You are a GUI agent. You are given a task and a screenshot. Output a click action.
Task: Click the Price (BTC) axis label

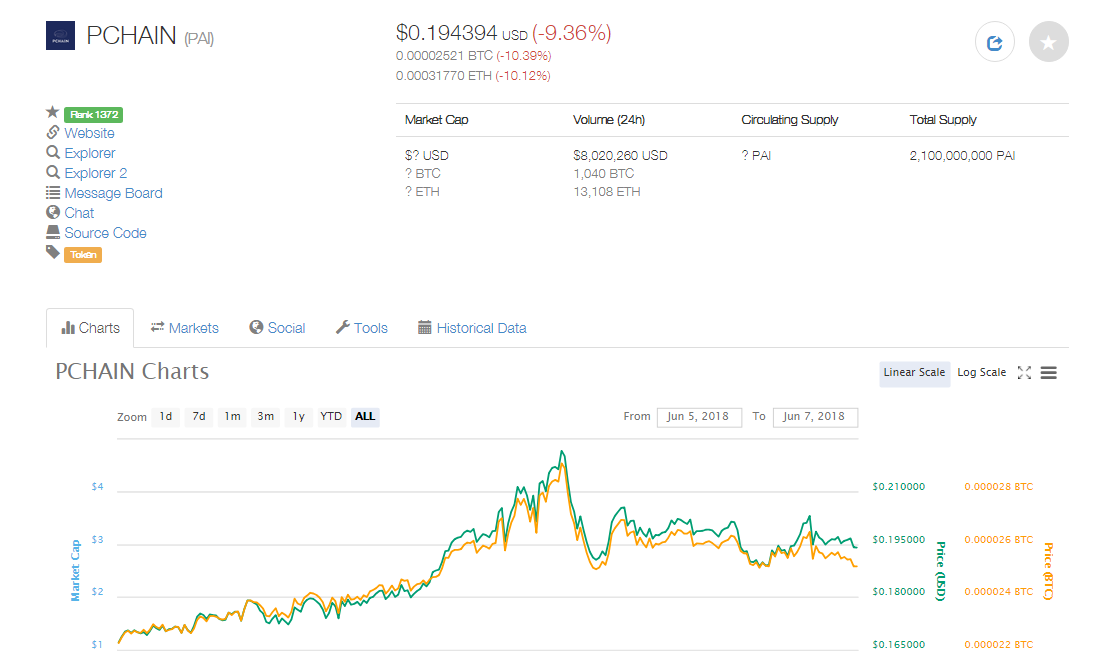[x=1048, y=571]
